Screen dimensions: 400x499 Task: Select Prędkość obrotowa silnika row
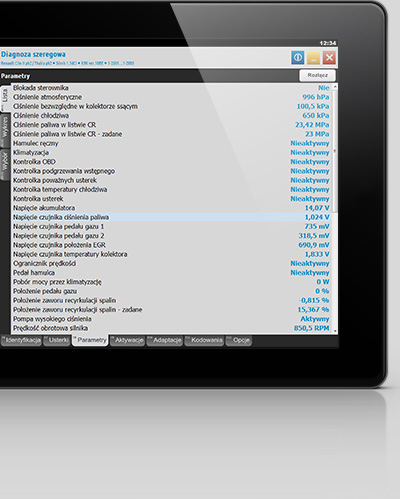coord(172,328)
